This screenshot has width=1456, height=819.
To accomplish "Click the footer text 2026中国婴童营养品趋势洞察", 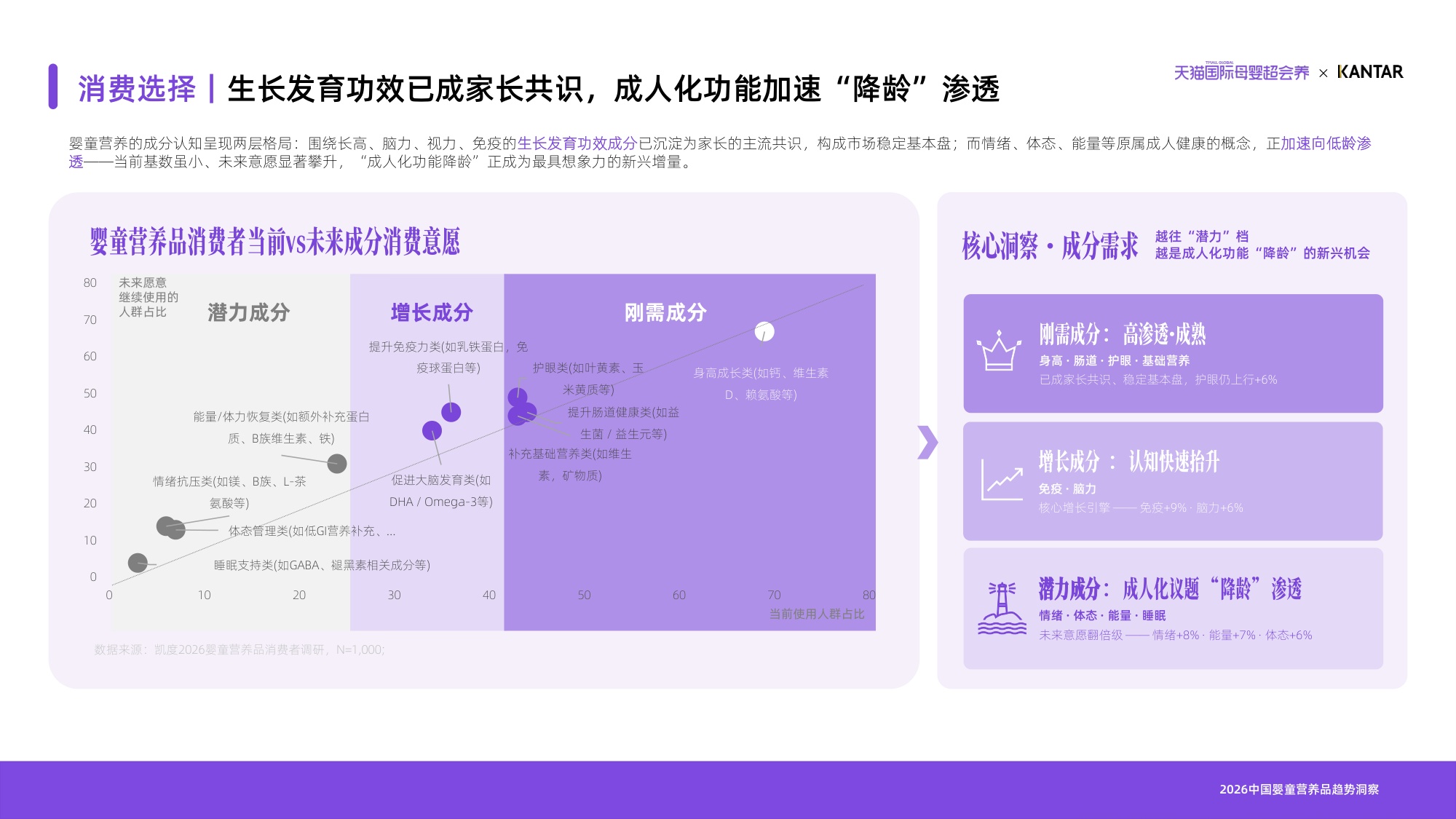I will (x=1299, y=790).
